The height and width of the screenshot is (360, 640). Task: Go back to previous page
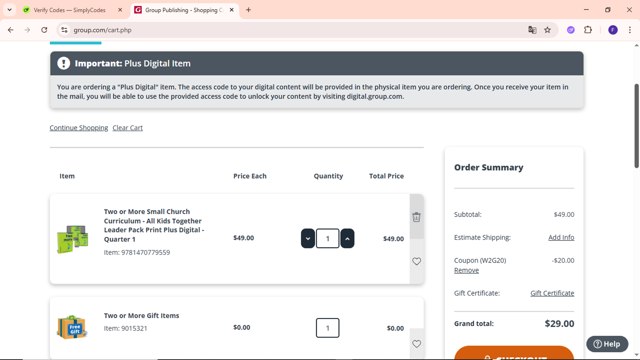[11, 30]
